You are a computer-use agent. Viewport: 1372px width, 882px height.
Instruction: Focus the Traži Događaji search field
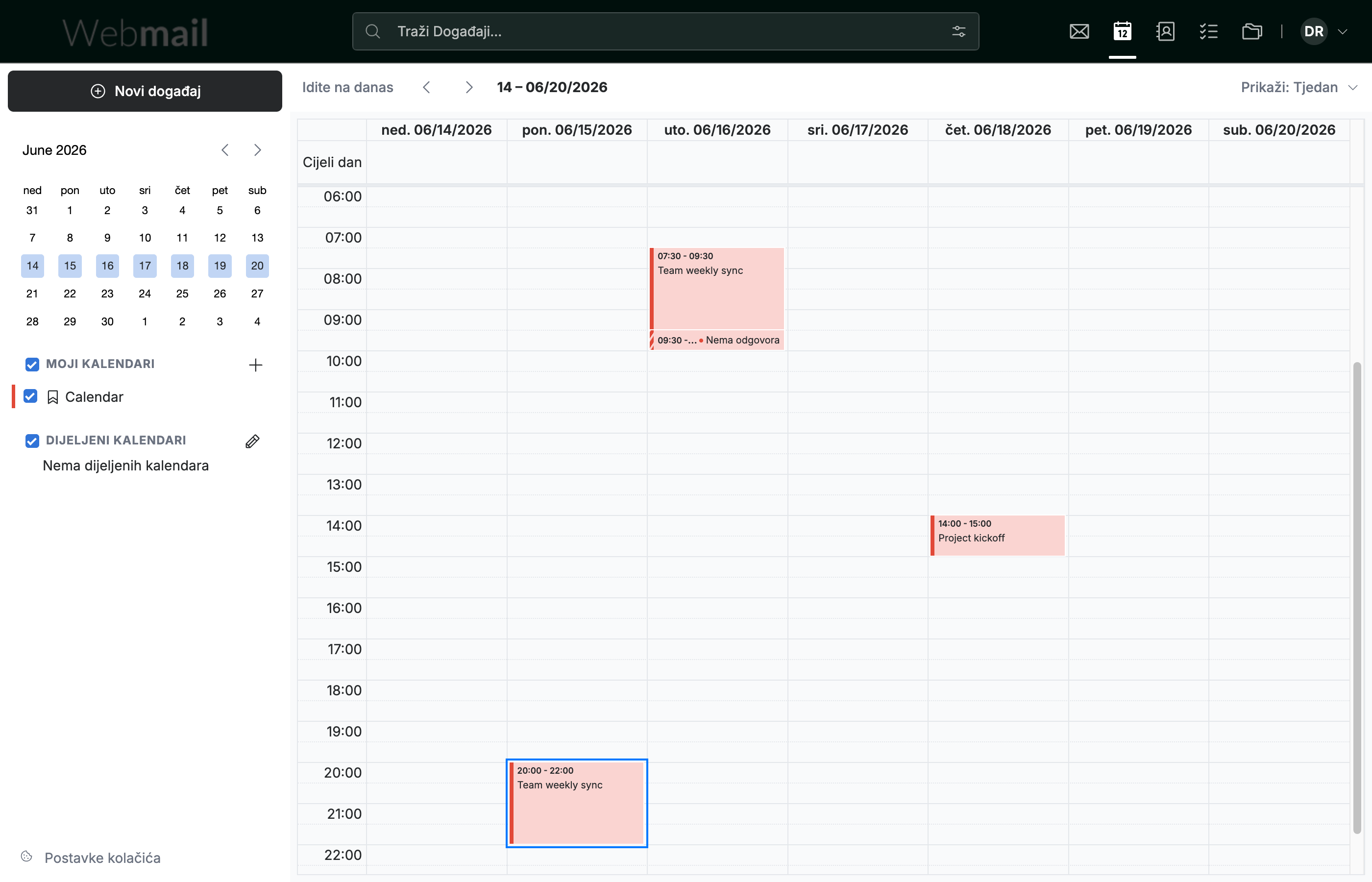[665, 31]
